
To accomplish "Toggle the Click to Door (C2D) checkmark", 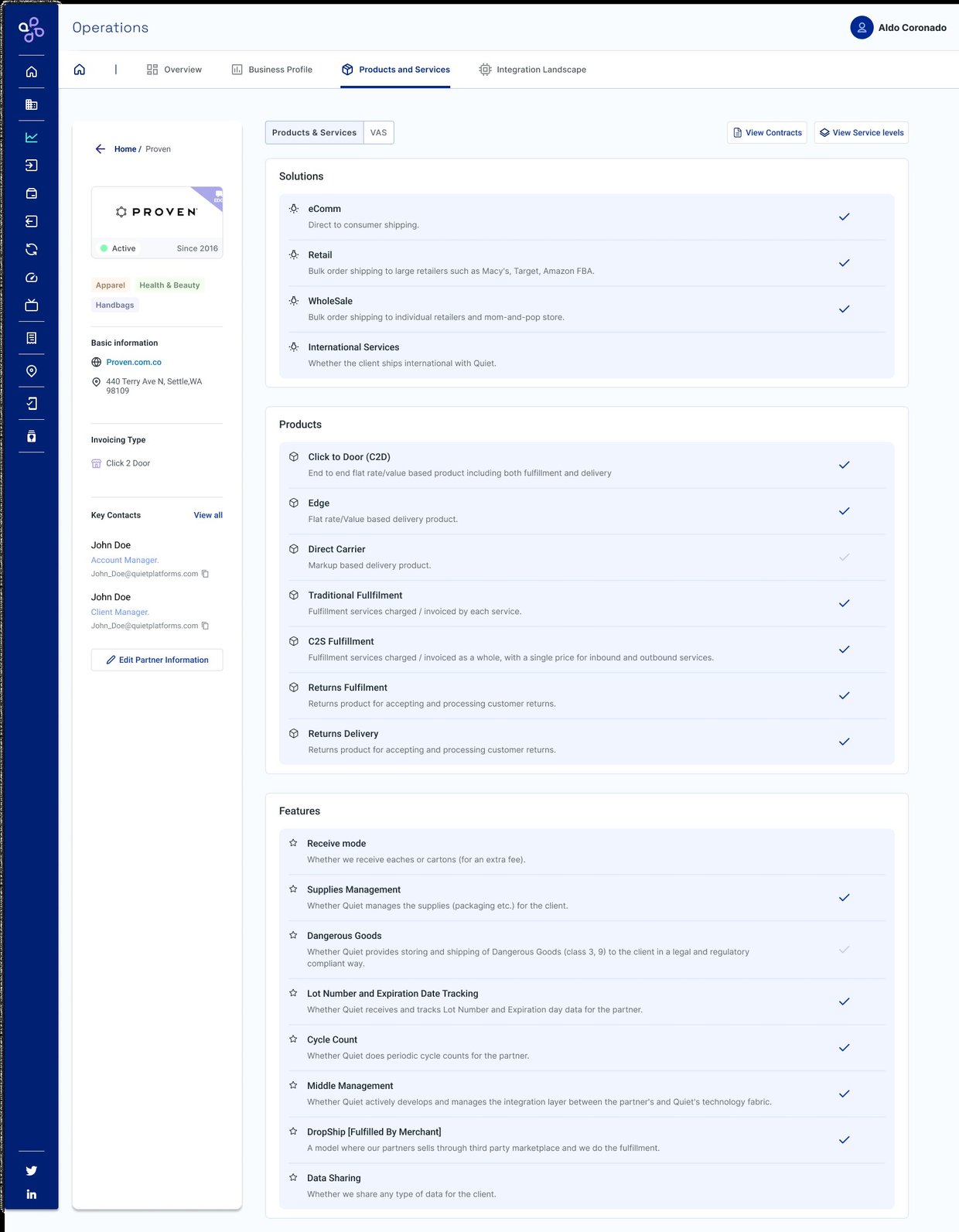I will point(845,465).
